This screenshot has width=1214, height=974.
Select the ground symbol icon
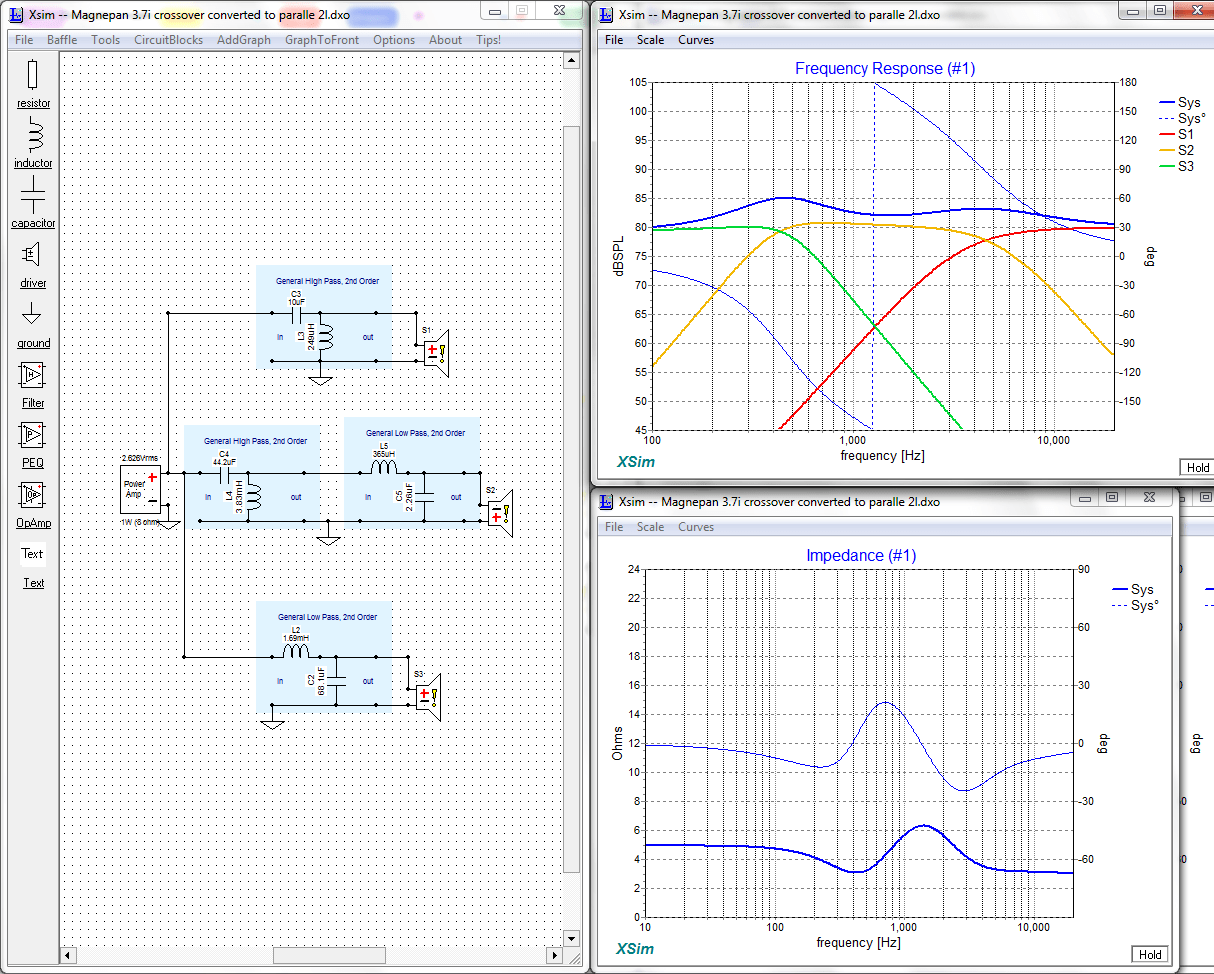tap(33, 315)
